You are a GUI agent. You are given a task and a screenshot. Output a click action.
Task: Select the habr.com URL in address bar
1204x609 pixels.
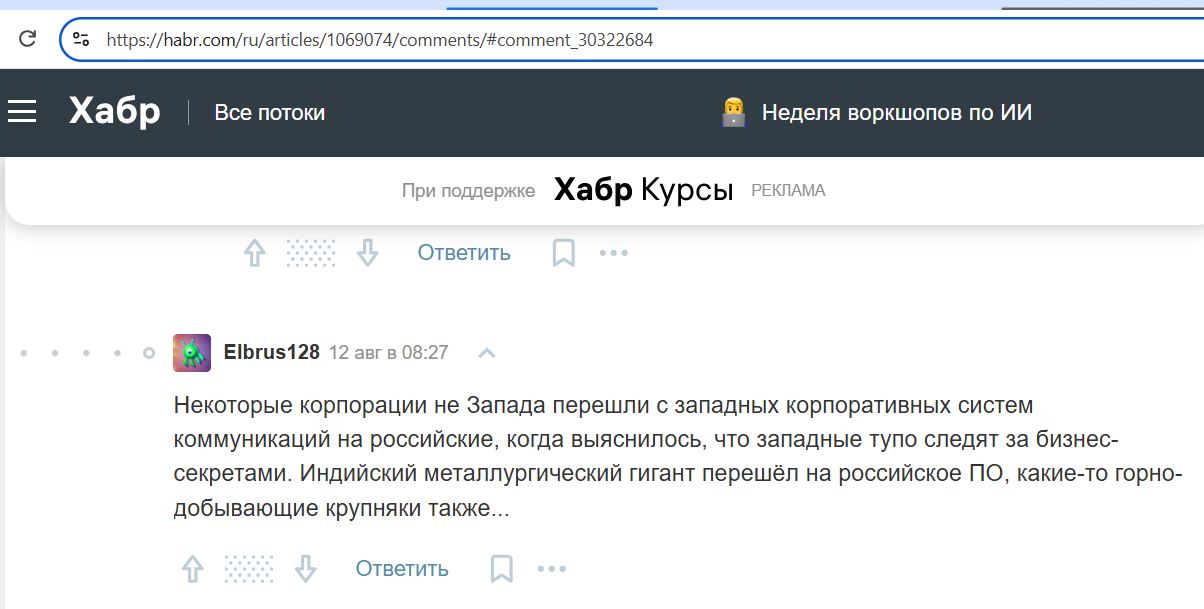click(380, 40)
